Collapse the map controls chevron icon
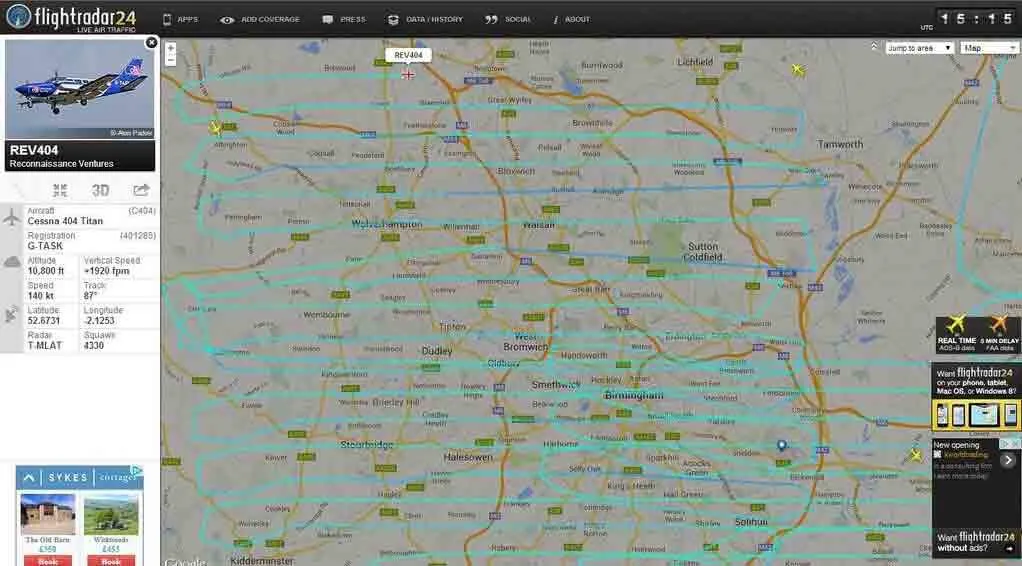The image size is (1022, 566). (x=874, y=46)
